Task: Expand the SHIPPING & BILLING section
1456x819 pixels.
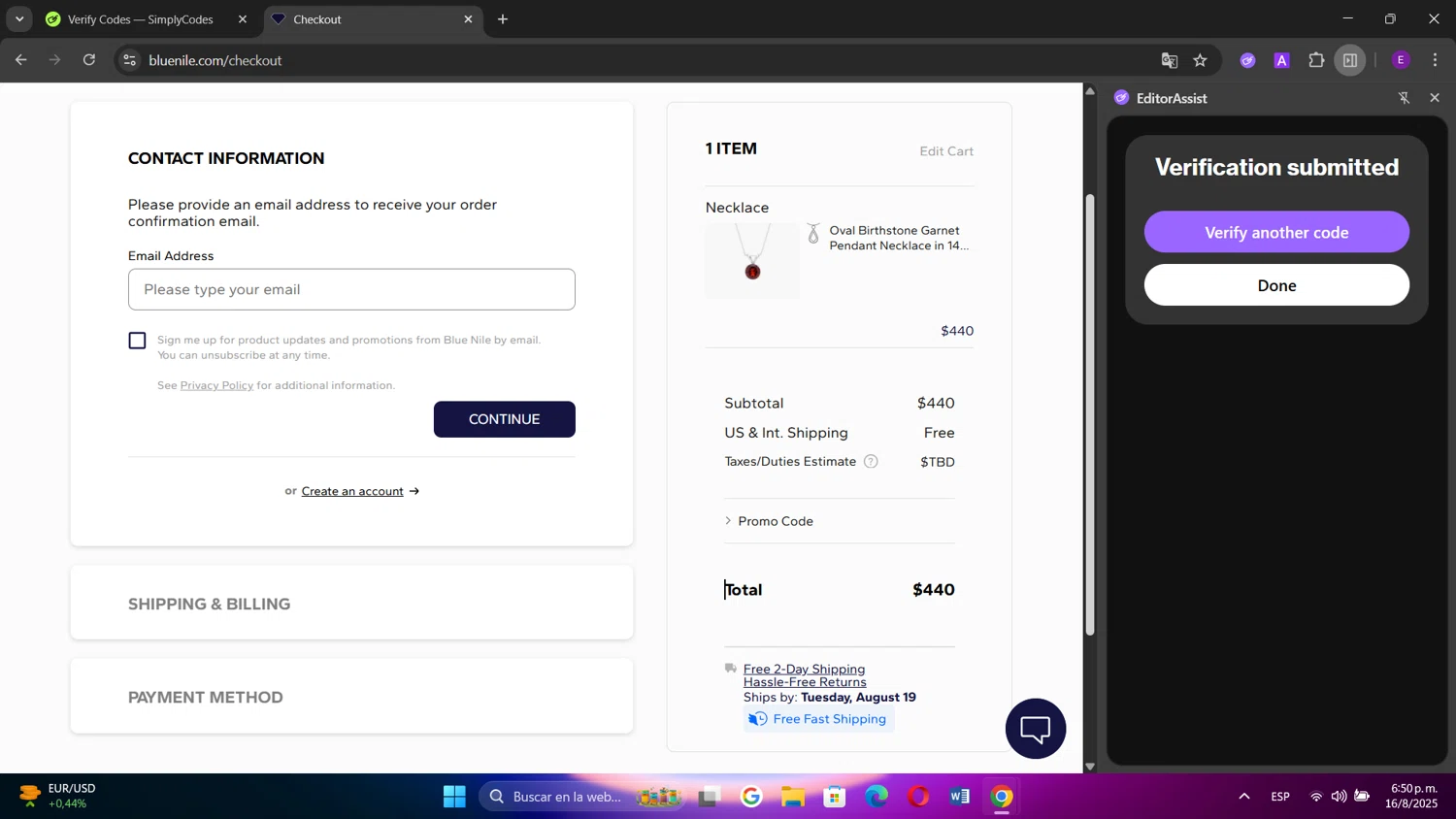Action: [x=351, y=604]
